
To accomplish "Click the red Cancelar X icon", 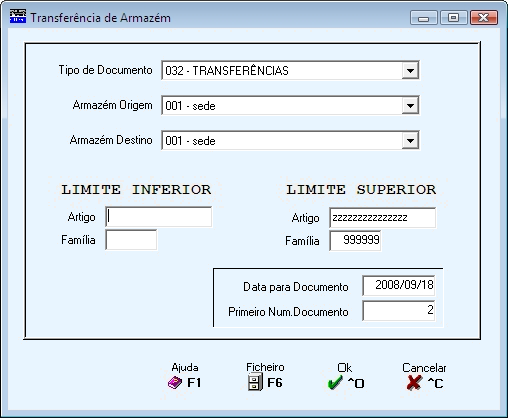I will tap(414, 383).
